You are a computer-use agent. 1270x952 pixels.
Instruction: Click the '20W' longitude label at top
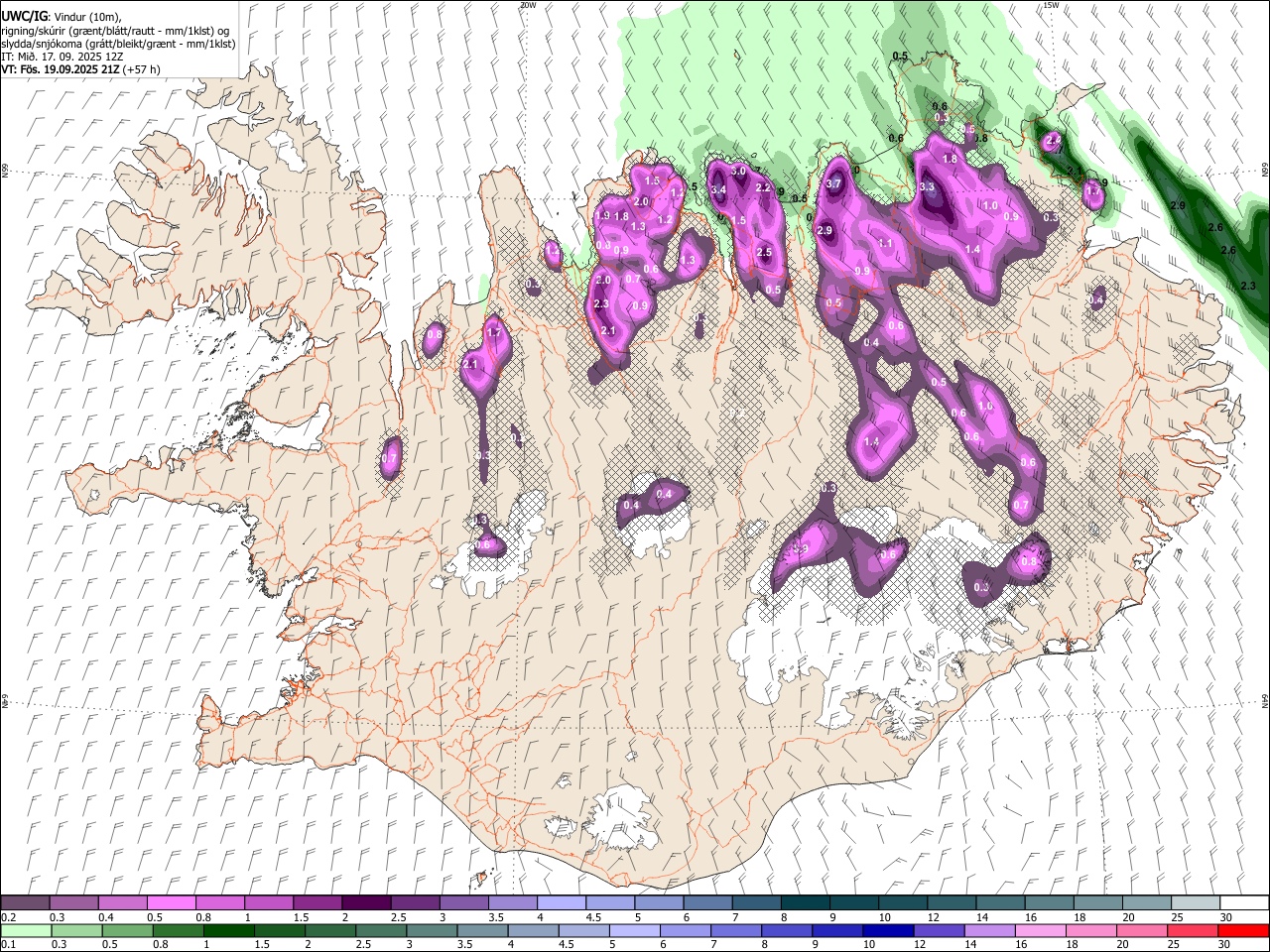click(x=528, y=5)
